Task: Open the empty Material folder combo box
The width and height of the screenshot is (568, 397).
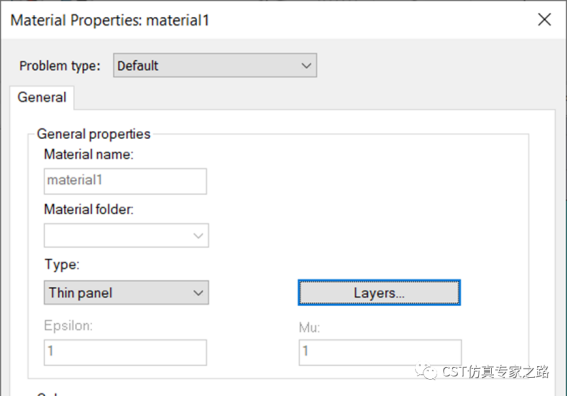Action: 126,235
